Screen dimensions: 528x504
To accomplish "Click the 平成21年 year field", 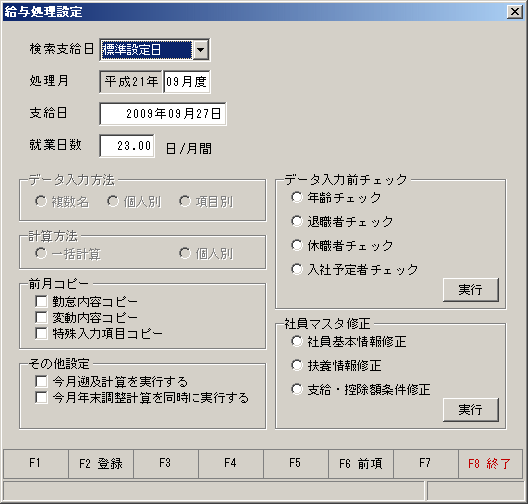I will pos(131,81).
